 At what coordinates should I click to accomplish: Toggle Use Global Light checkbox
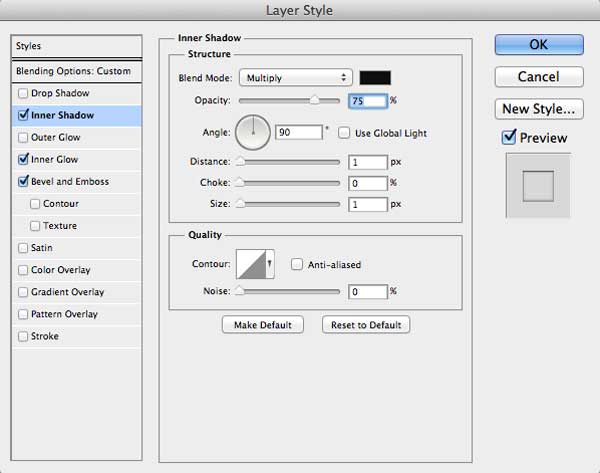[344, 133]
